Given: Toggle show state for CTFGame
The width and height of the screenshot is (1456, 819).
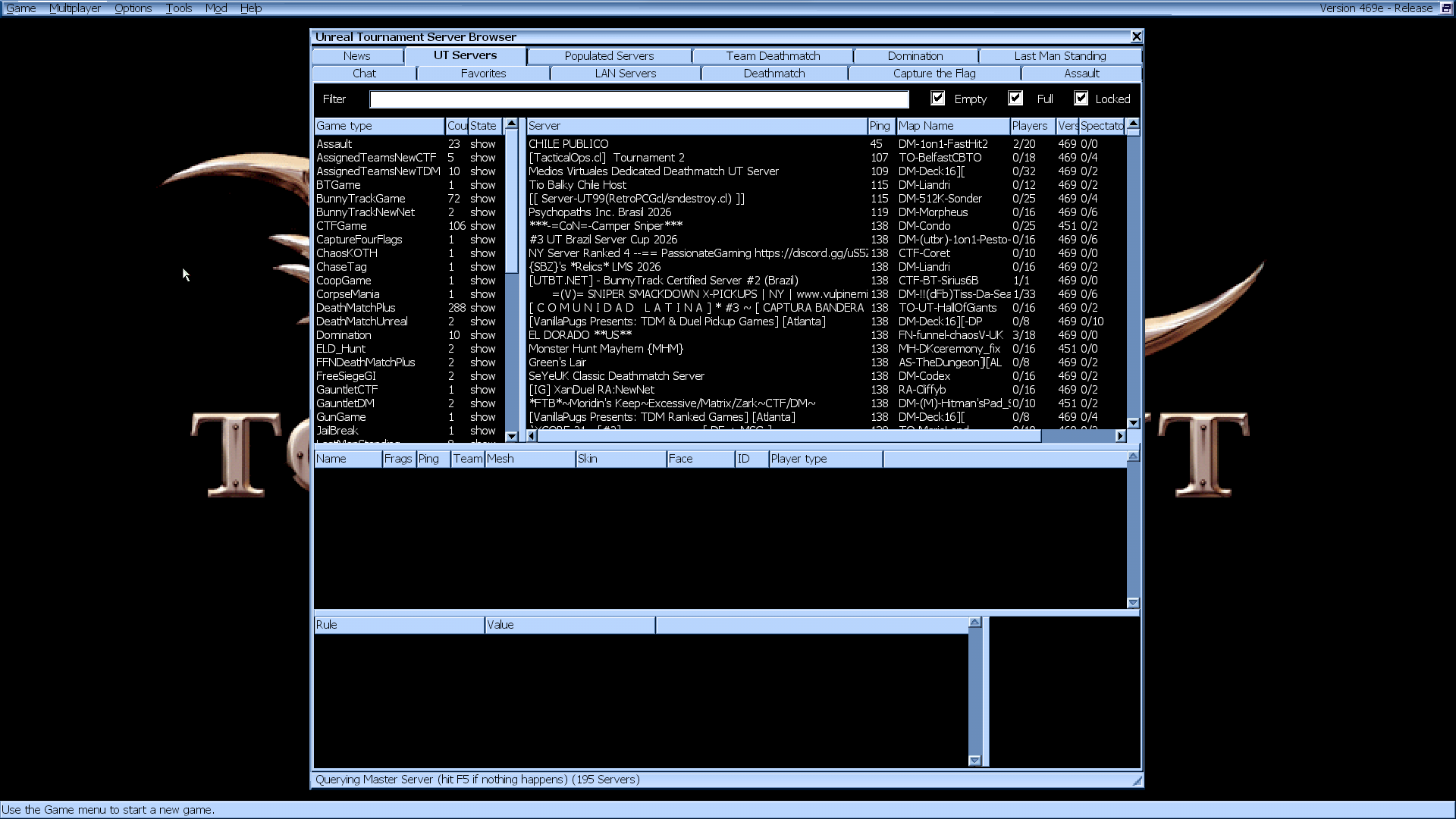Looking at the screenshot, I should coord(482,226).
